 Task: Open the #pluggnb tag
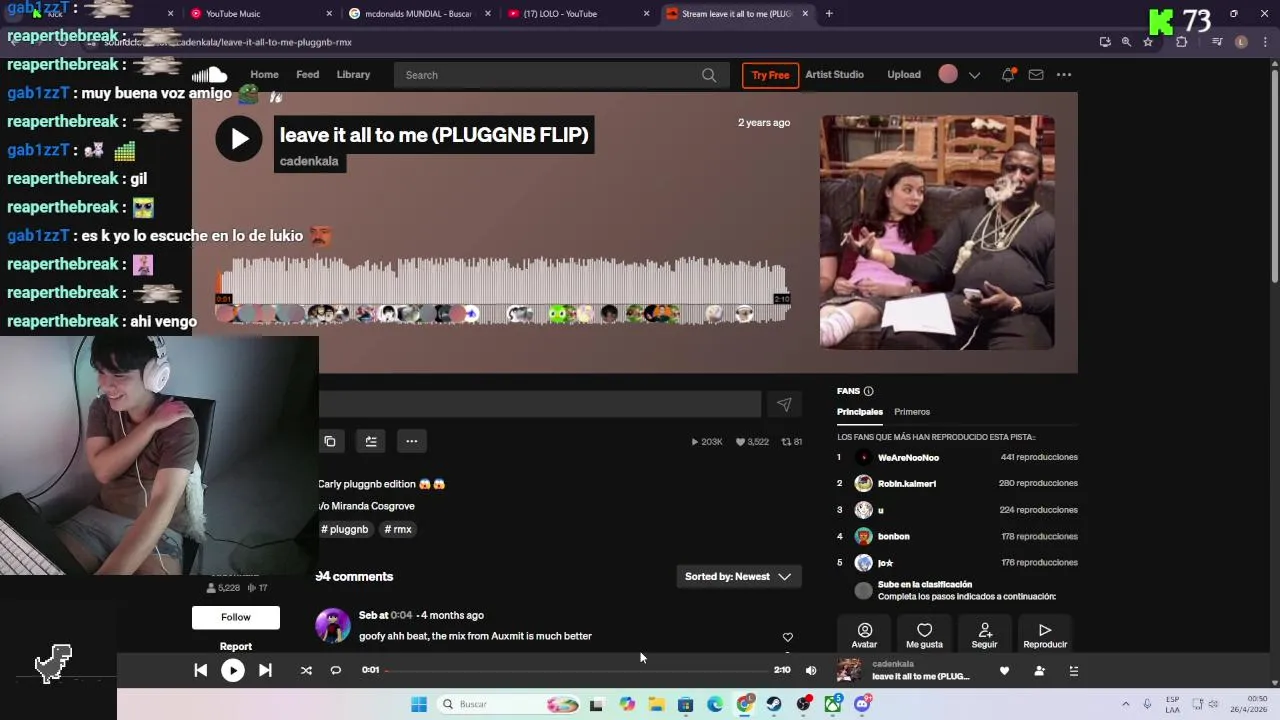pyautogui.click(x=345, y=529)
